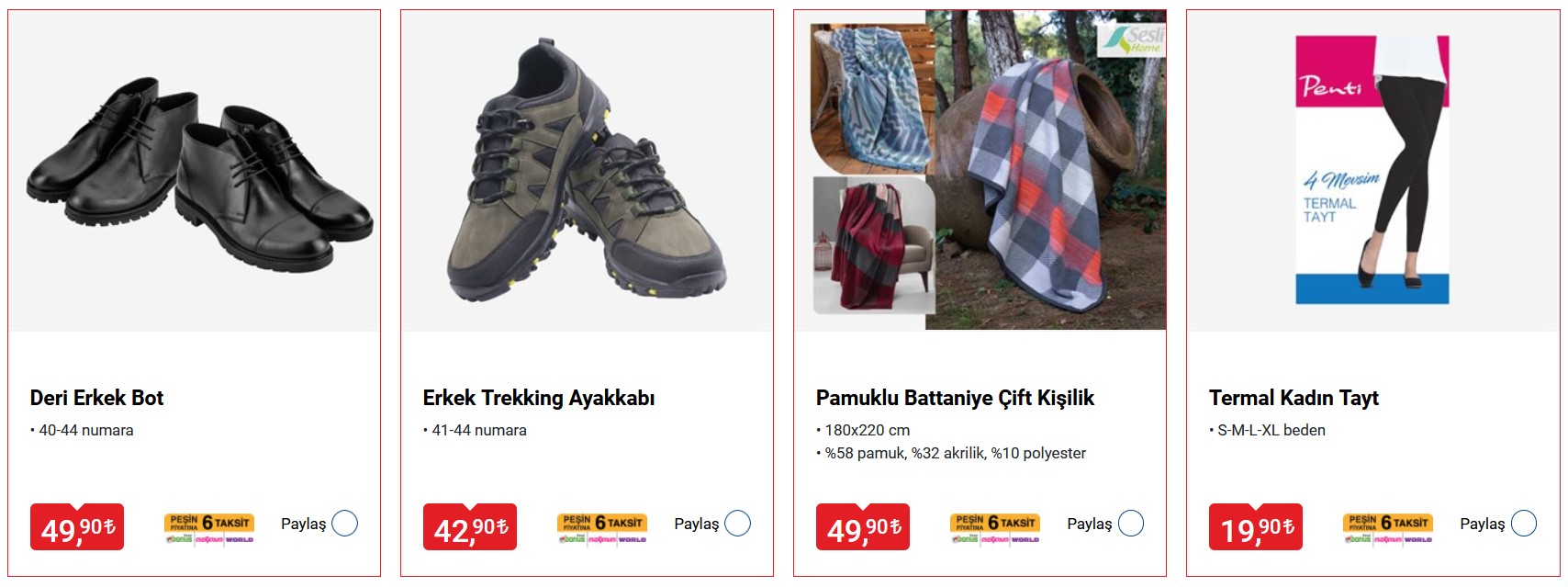1568x587 pixels.
Task: Click the 49,90 price tag of Pamuklu Battaniye
Action: [863, 527]
